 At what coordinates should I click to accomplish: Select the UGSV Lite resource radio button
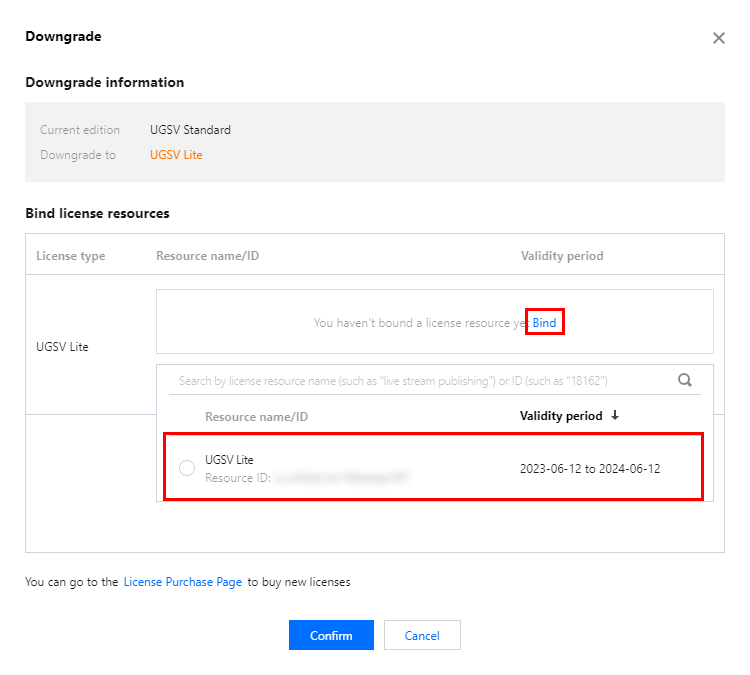[187, 468]
